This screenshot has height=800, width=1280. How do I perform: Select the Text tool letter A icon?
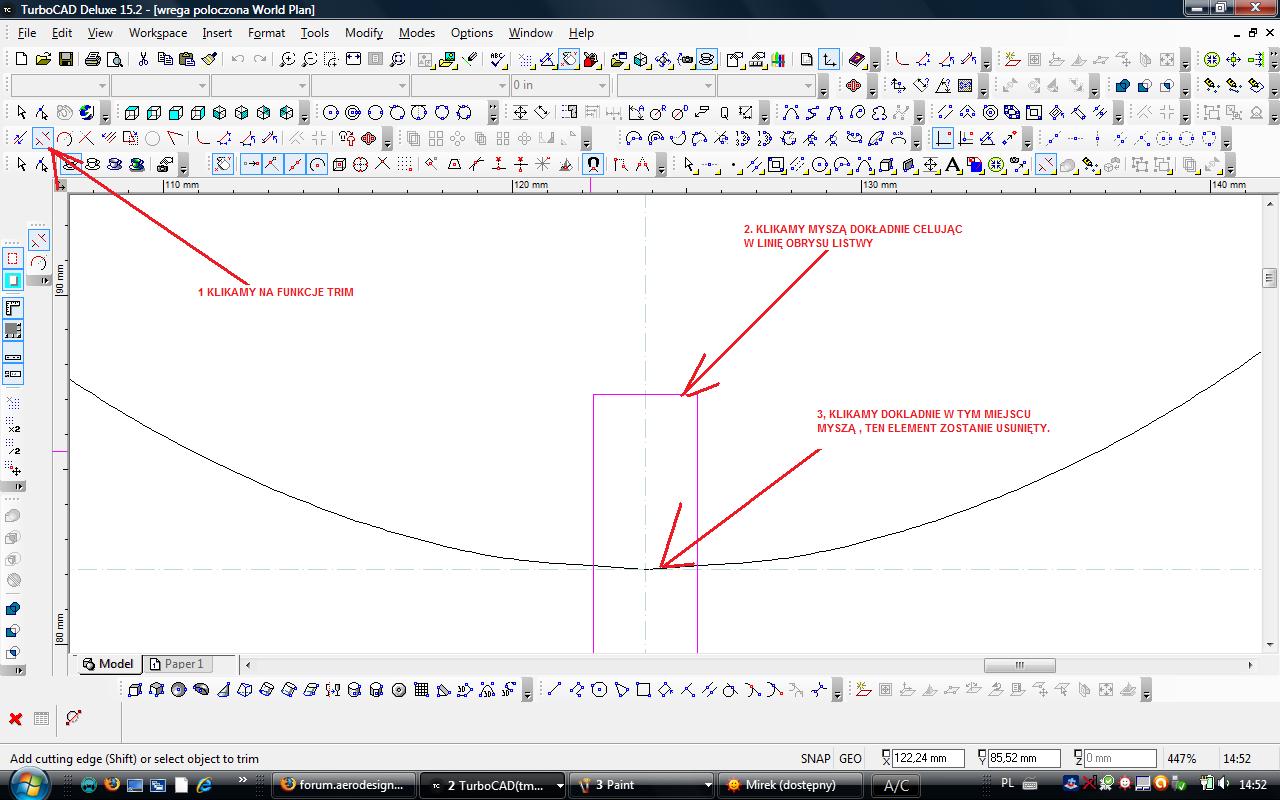point(952,164)
